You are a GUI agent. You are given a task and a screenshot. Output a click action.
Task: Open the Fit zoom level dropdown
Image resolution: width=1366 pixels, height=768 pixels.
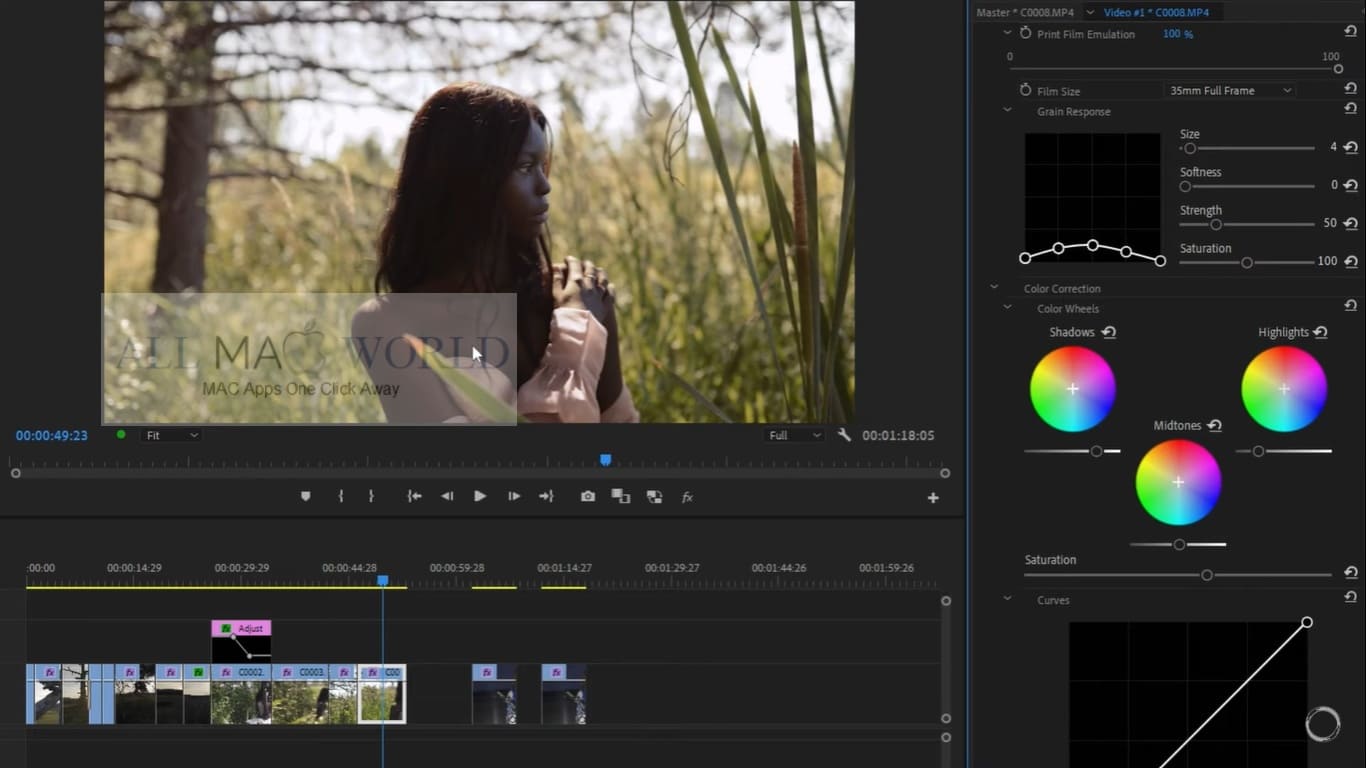171,435
